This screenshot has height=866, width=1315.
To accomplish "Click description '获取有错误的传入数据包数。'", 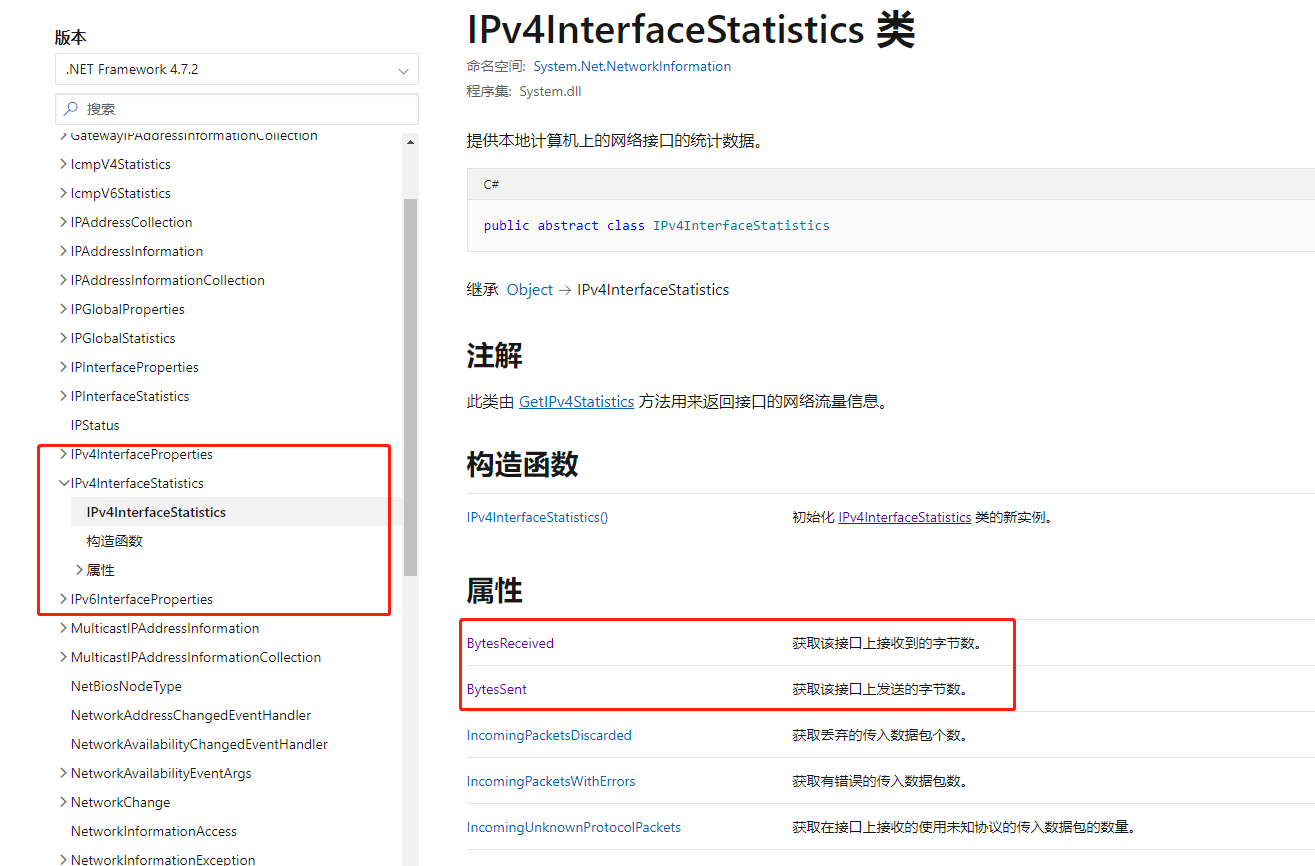I will 882,781.
